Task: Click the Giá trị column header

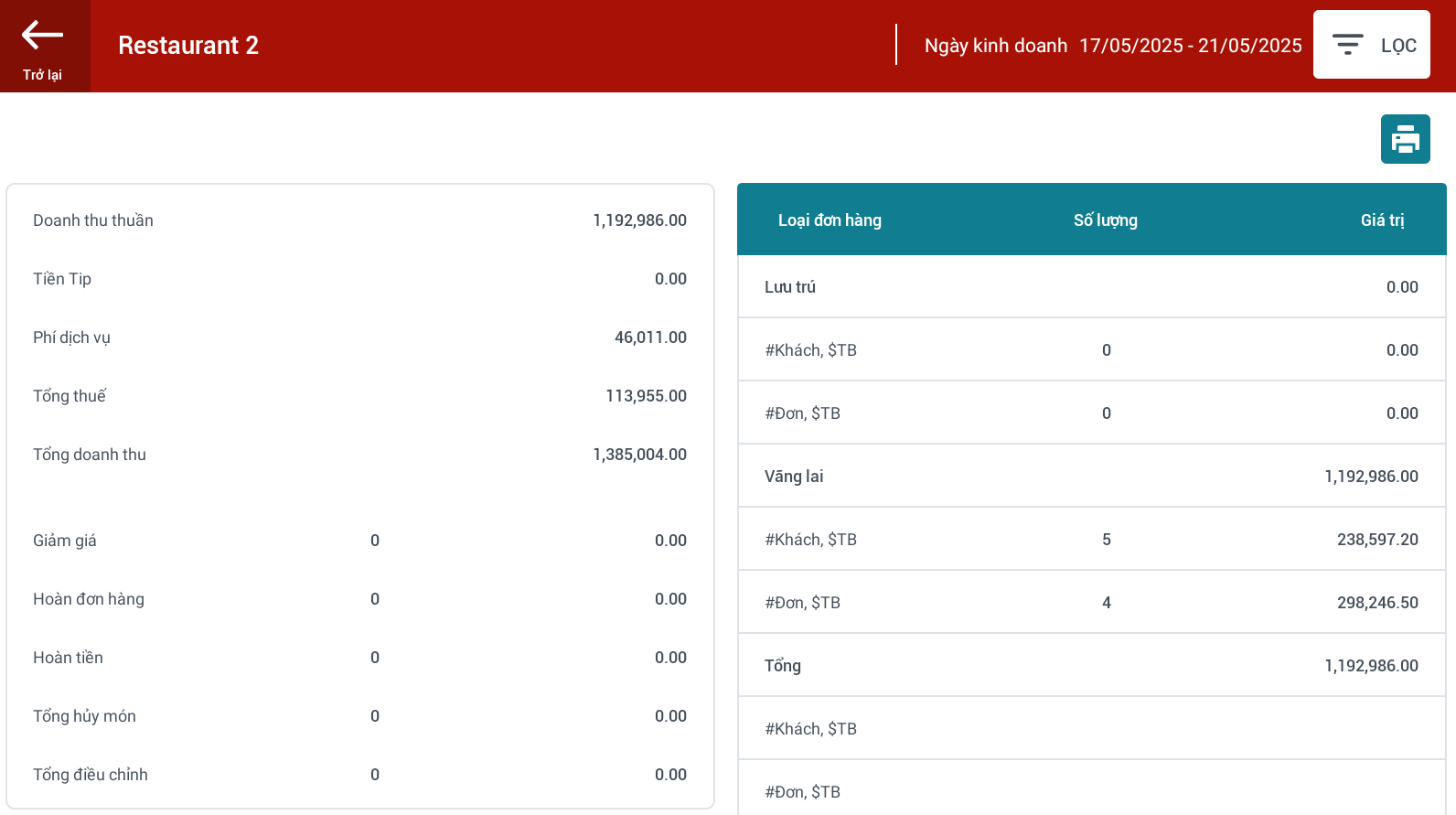Action: click(1381, 220)
